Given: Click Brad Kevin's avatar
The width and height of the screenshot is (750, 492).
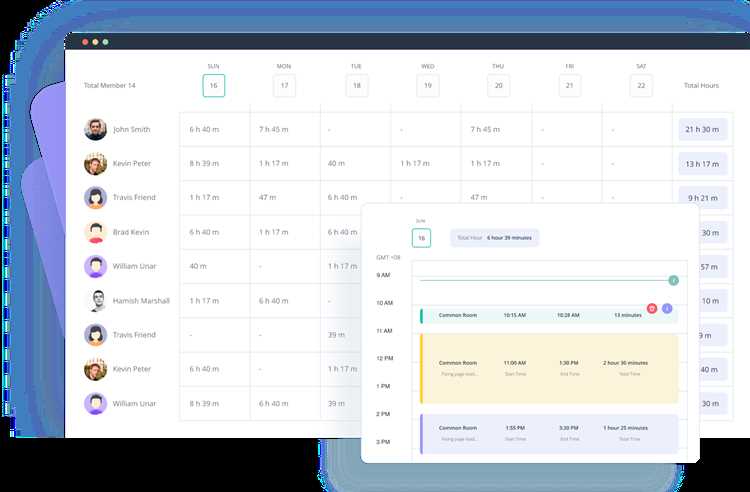Looking at the screenshot, I should pyautogui.click(x=96, y=232).
